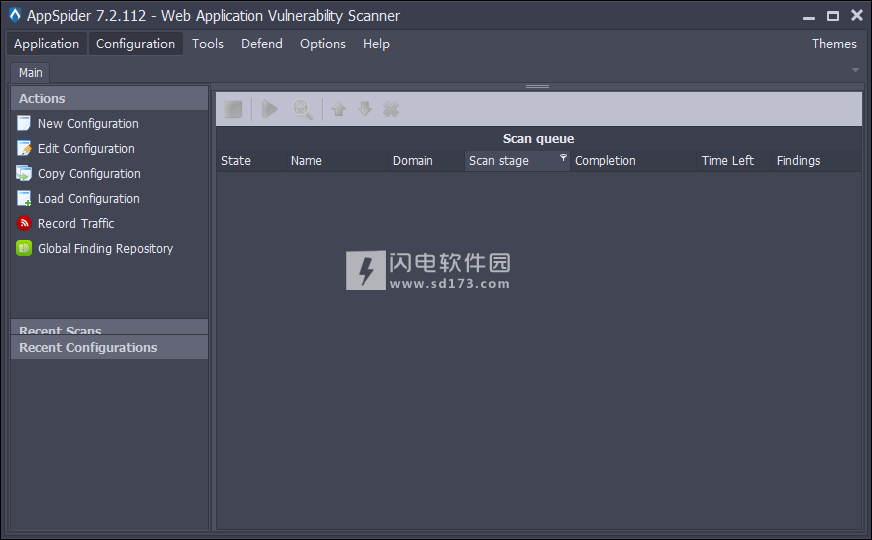Click the Record Traffic link
Viewport: 872px width, 540px height.
76,224
